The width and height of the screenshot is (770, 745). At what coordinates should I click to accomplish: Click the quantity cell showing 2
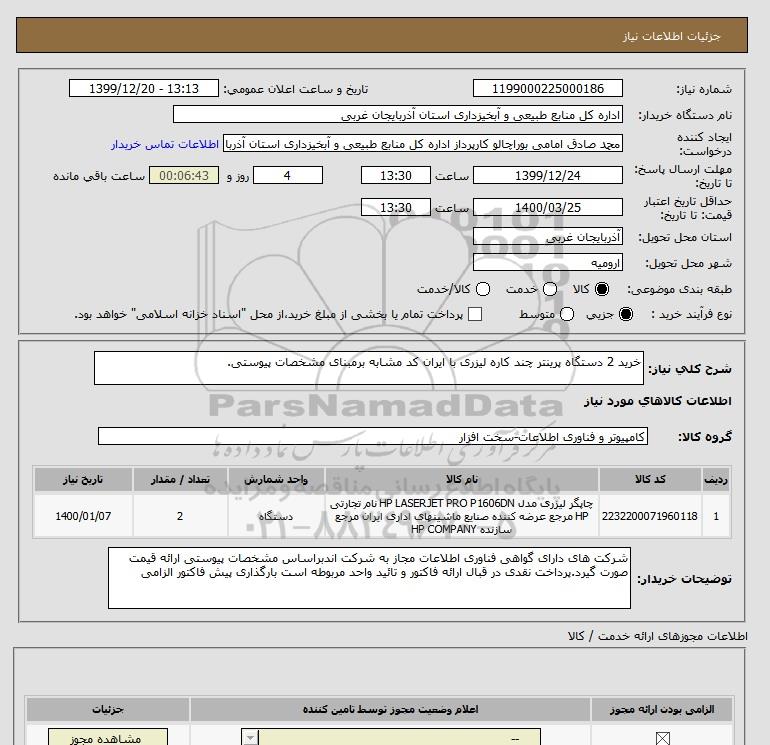[x=180, y=516]
